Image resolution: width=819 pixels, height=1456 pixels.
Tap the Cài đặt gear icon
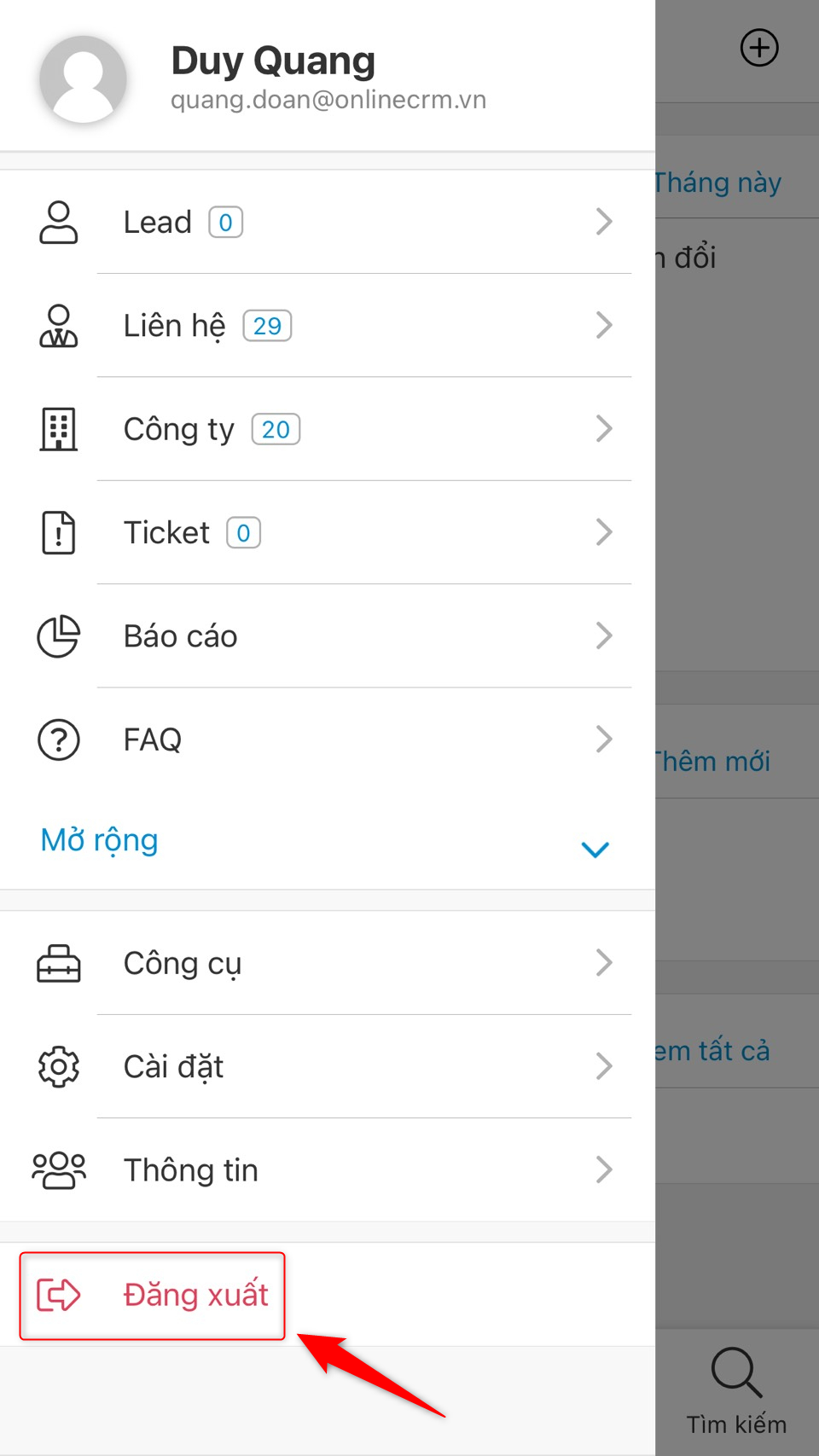pos(58,1067)
